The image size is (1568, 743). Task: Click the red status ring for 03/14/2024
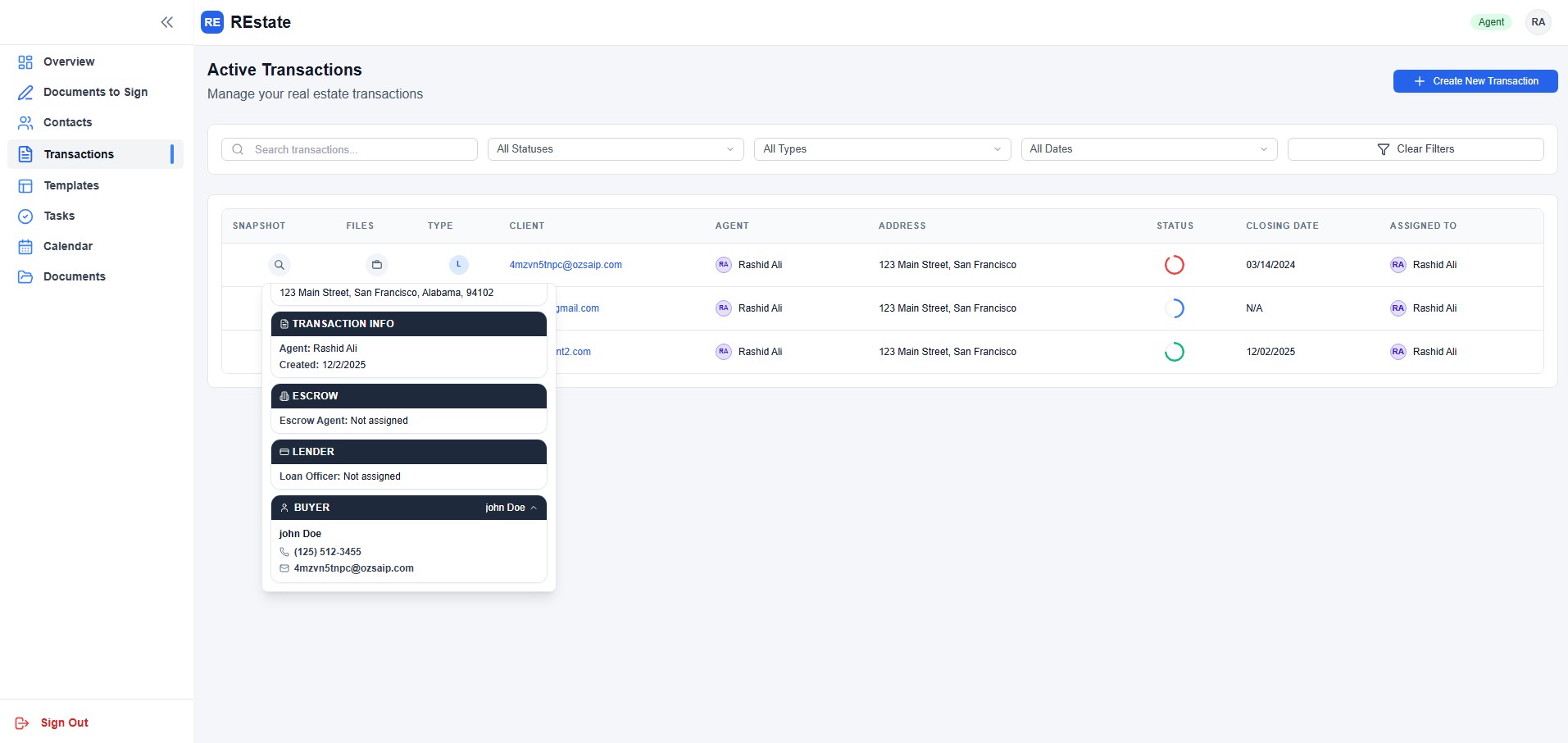coord(1175,265)
